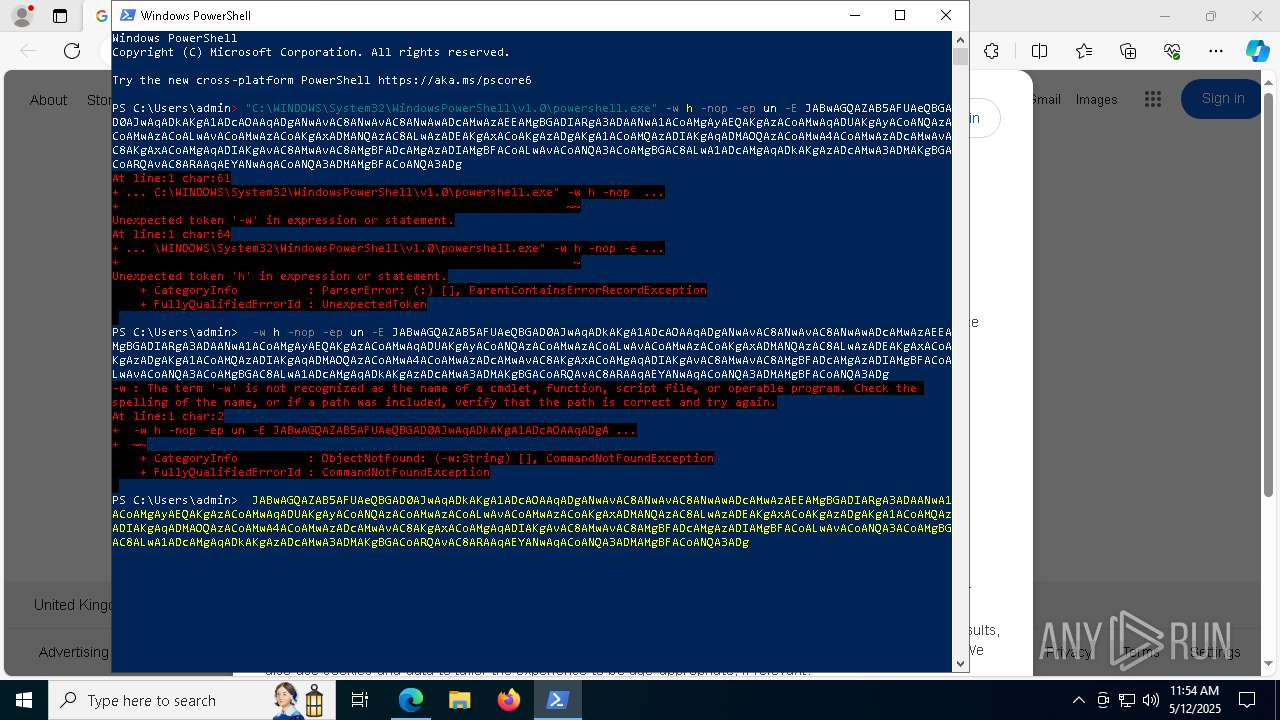The height and width of the screenshot is (720, 1280).
Task: Open Edge collections icon
Action: [1128, 51]
